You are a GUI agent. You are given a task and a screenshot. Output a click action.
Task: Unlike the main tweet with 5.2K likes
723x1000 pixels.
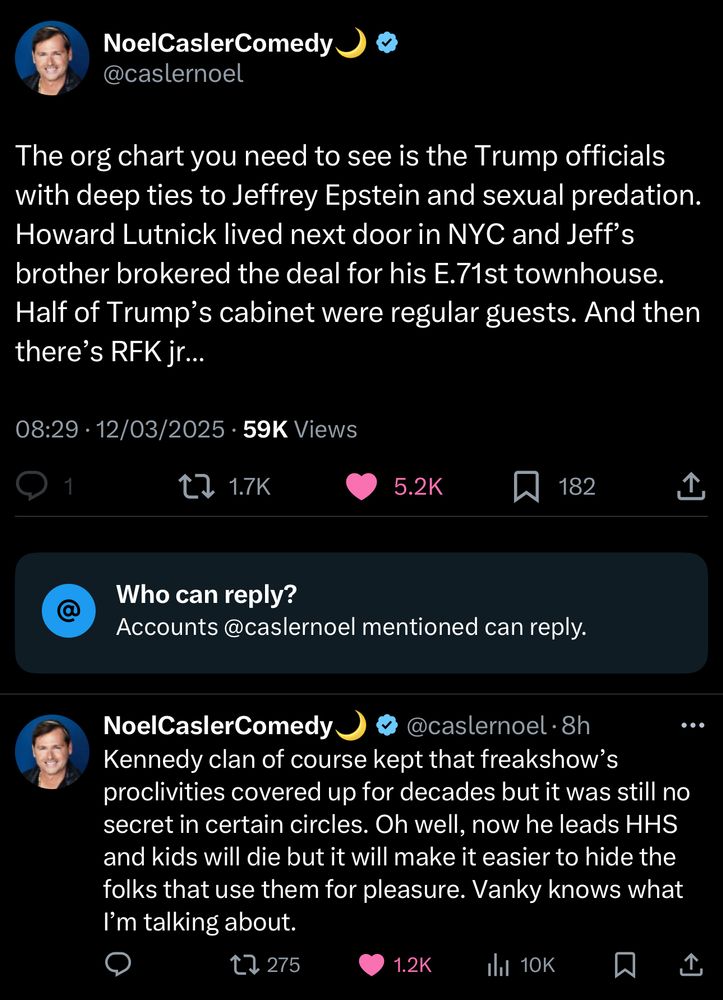click(x=361, y=486)
